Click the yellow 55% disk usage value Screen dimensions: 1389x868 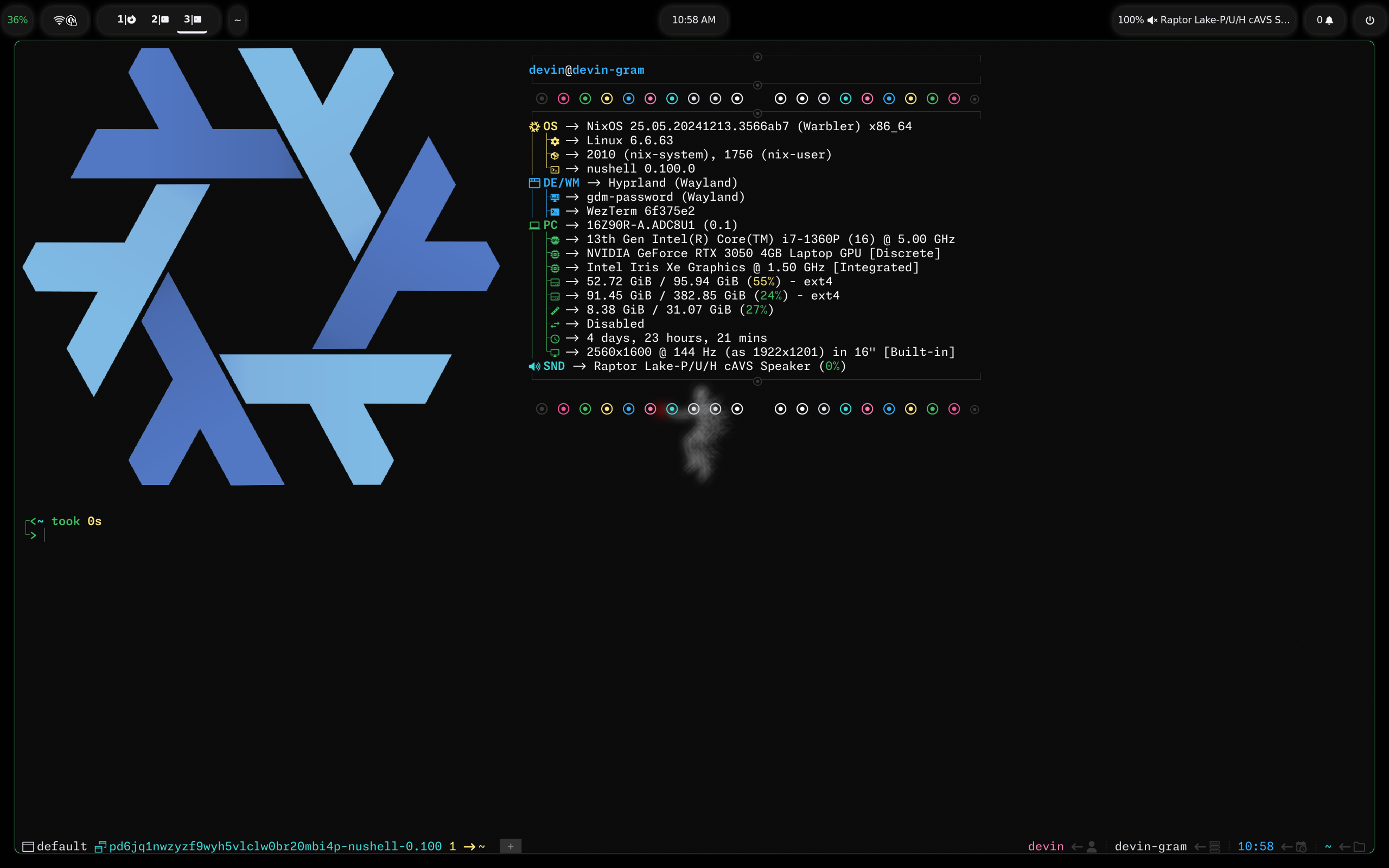pyautogui.click(x=763, y=282)
